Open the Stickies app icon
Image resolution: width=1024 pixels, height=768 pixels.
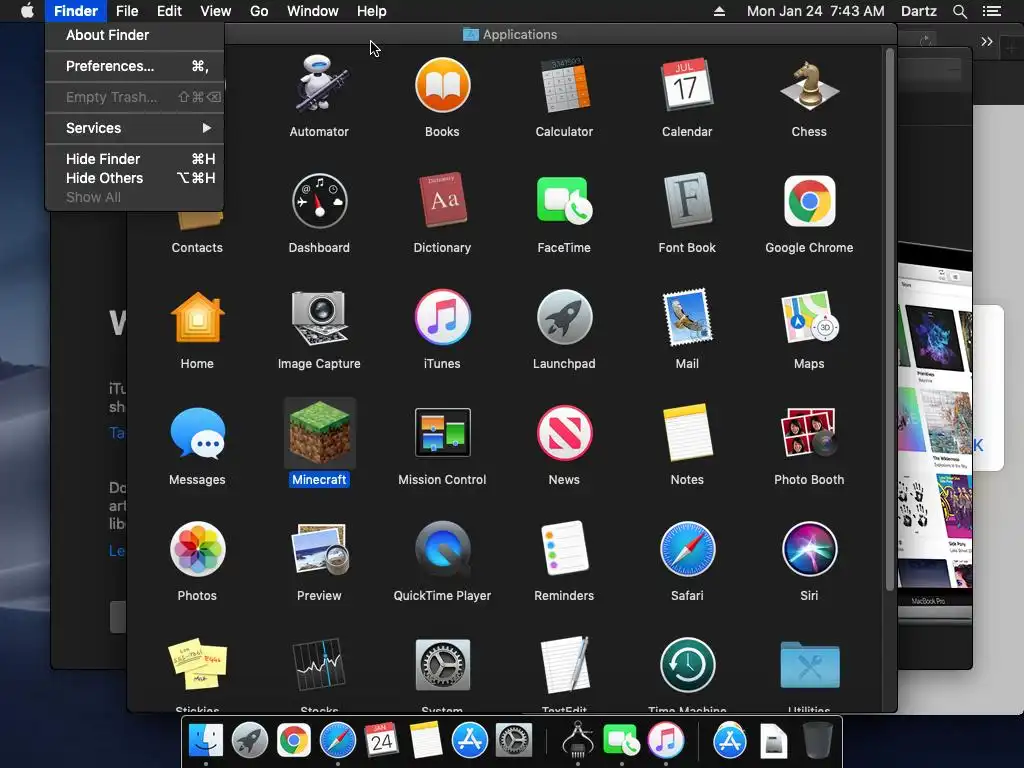coord(197,664)
